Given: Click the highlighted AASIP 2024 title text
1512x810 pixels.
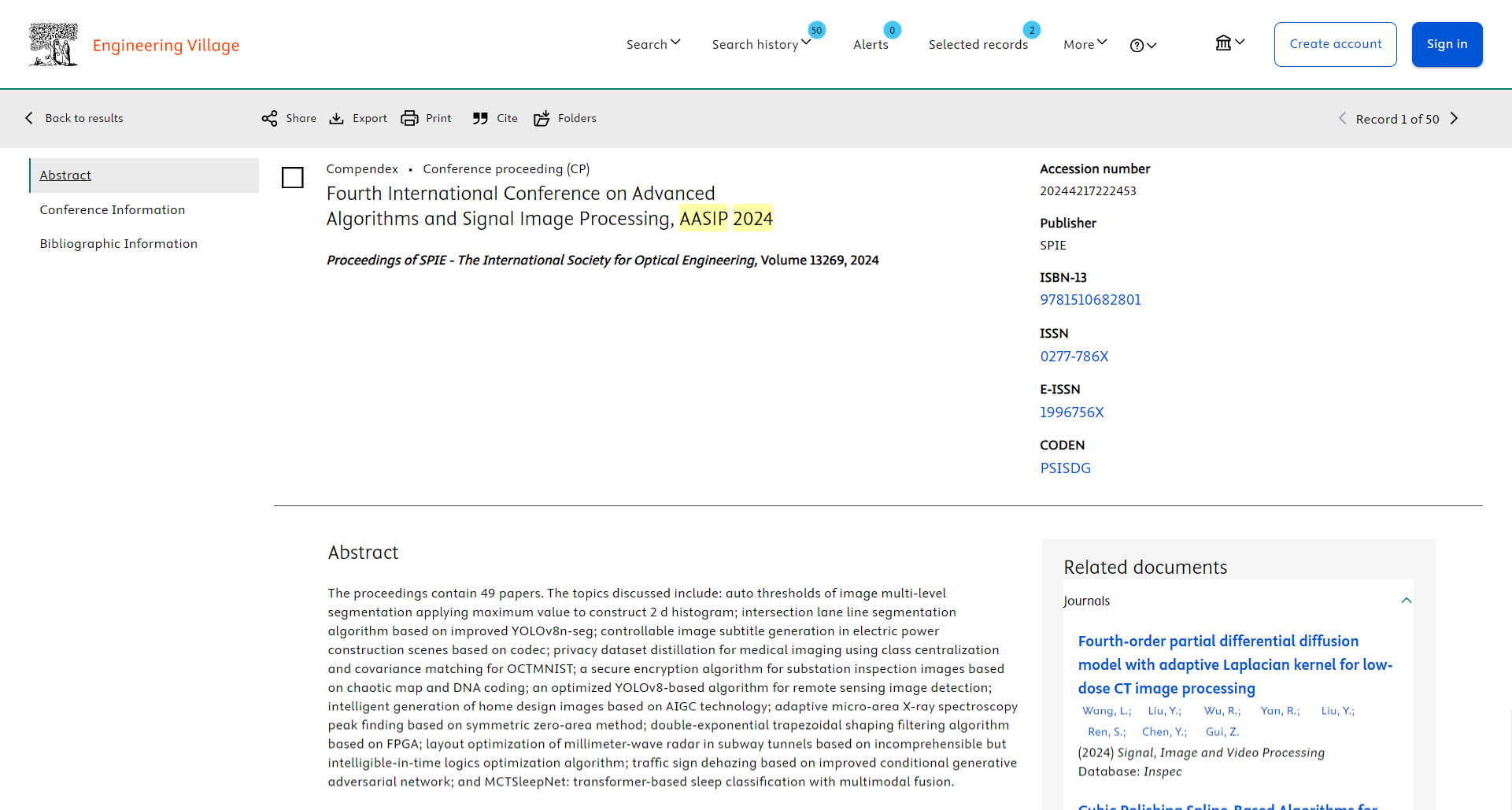Looking at the screenshot, I should click(726, 219).
